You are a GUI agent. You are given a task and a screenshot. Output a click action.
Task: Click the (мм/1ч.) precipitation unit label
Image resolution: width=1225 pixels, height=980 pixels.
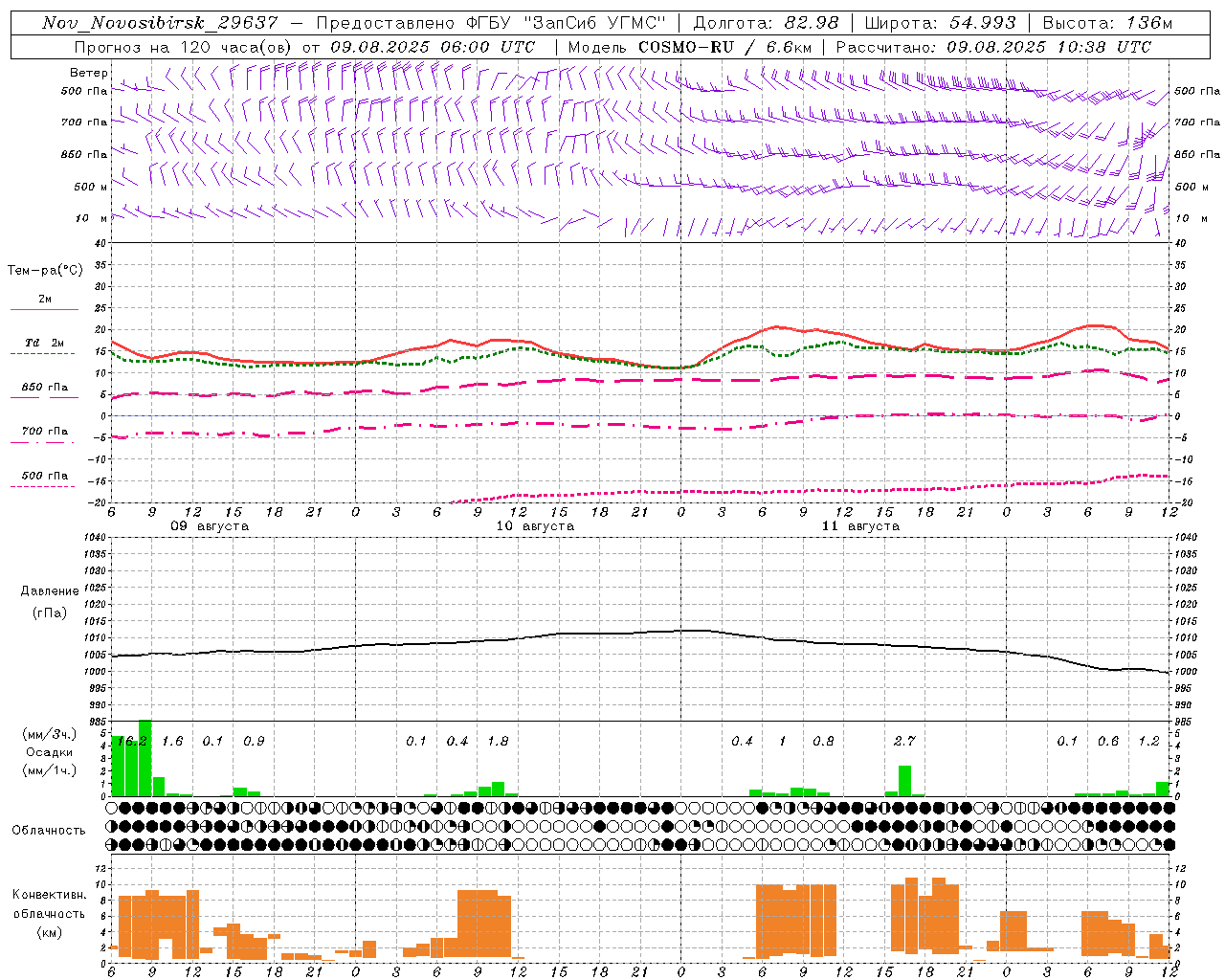point(50,769)
